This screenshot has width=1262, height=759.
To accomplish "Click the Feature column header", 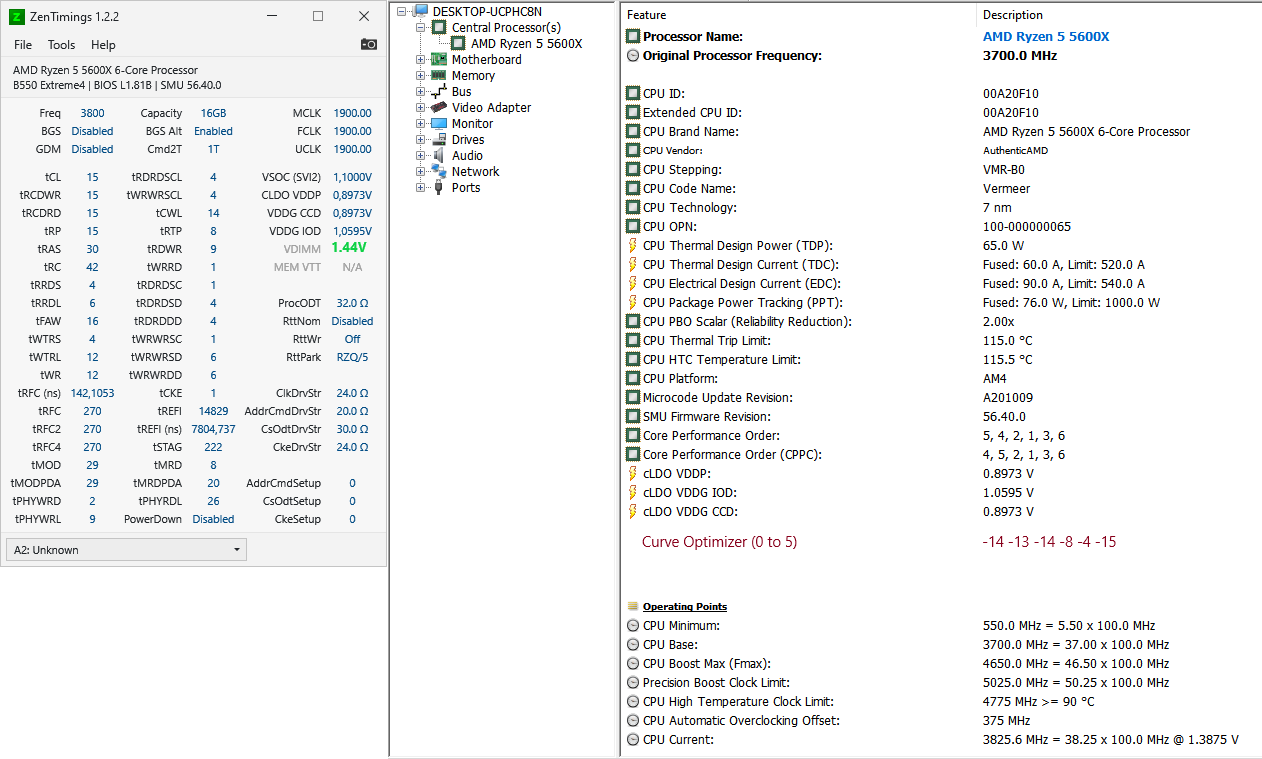I will (798, 15).
